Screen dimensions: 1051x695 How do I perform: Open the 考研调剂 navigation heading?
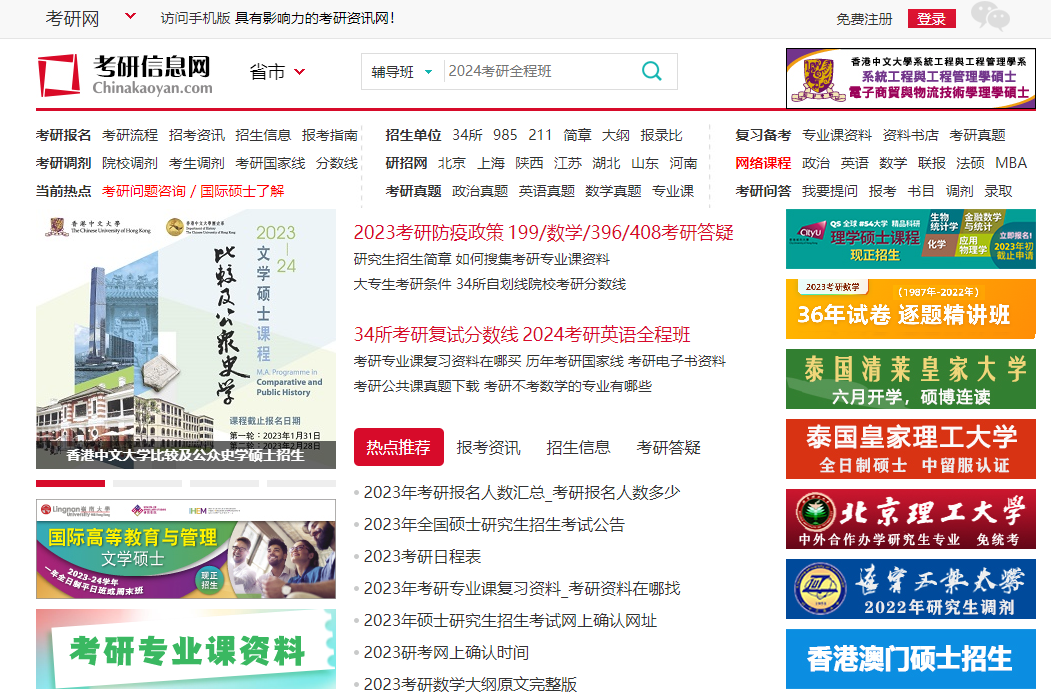tap(64, 163)
